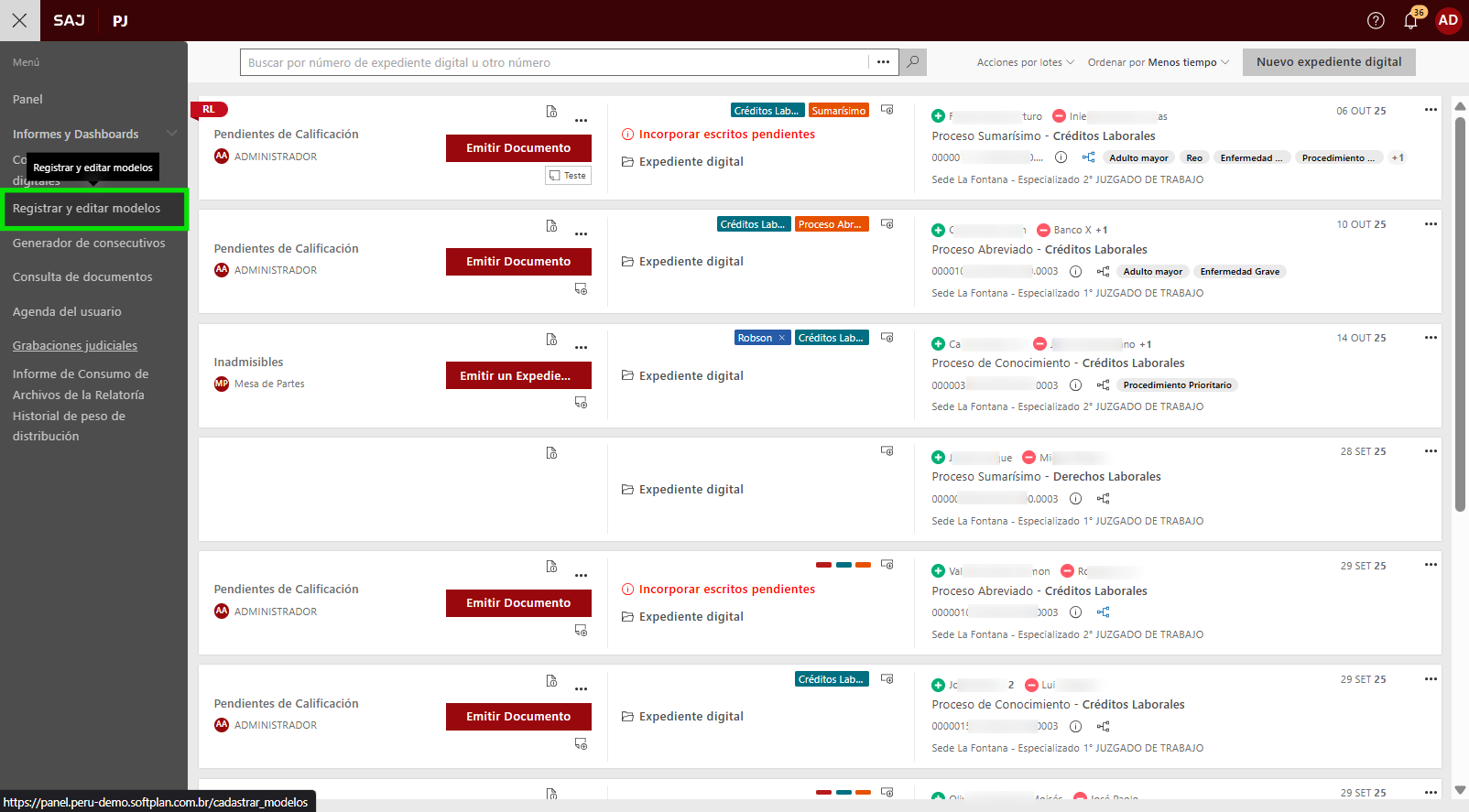Open Generador de consecutivos menu item
This screenshot has height=812, width=1469.
coord(89,243)
